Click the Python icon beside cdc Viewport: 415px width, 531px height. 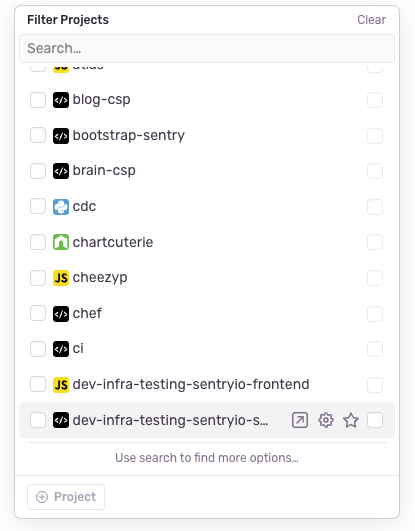pyautogui.click(x=61, y=207)
